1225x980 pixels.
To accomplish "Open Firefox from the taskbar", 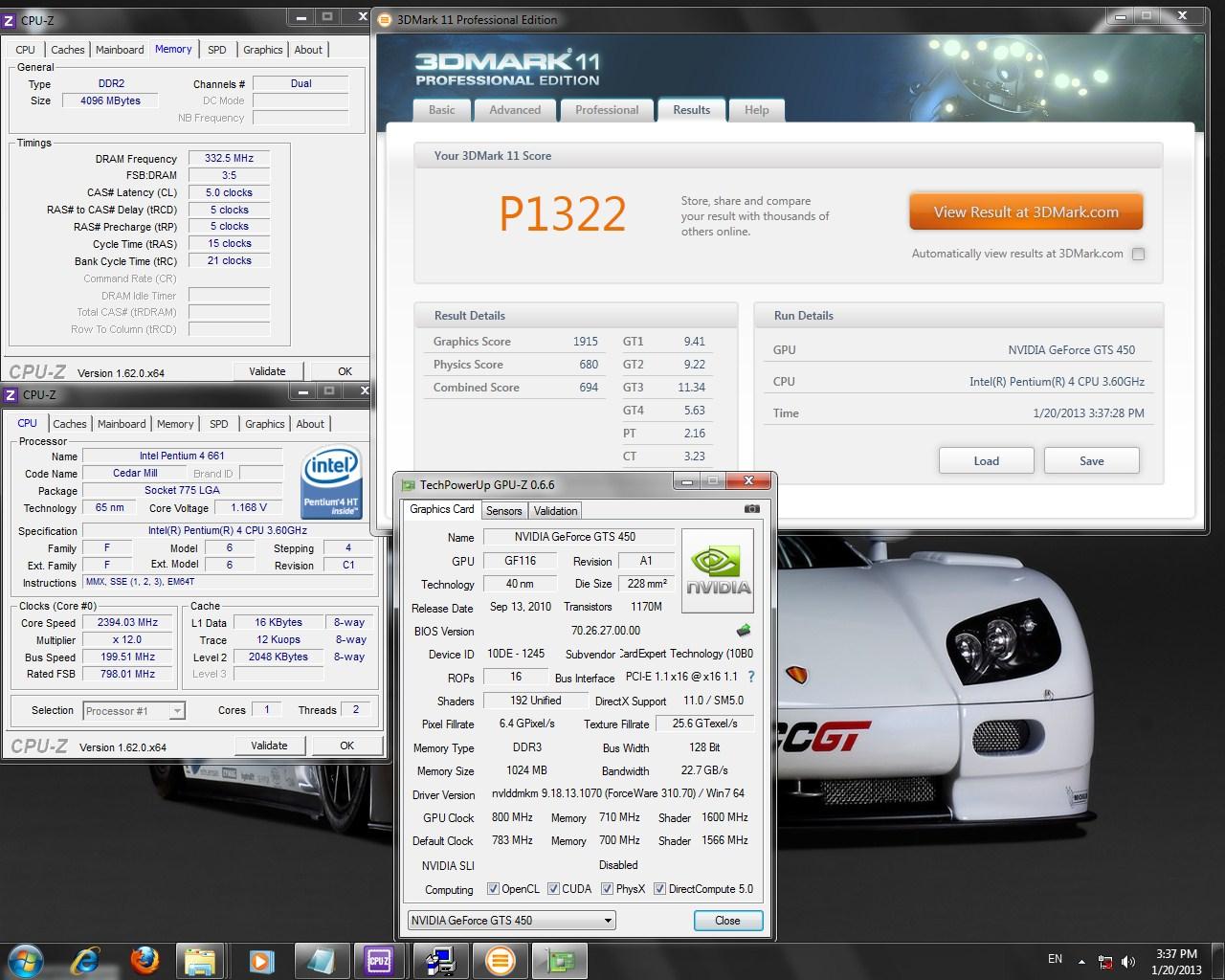I will click(x=145, y=960).
